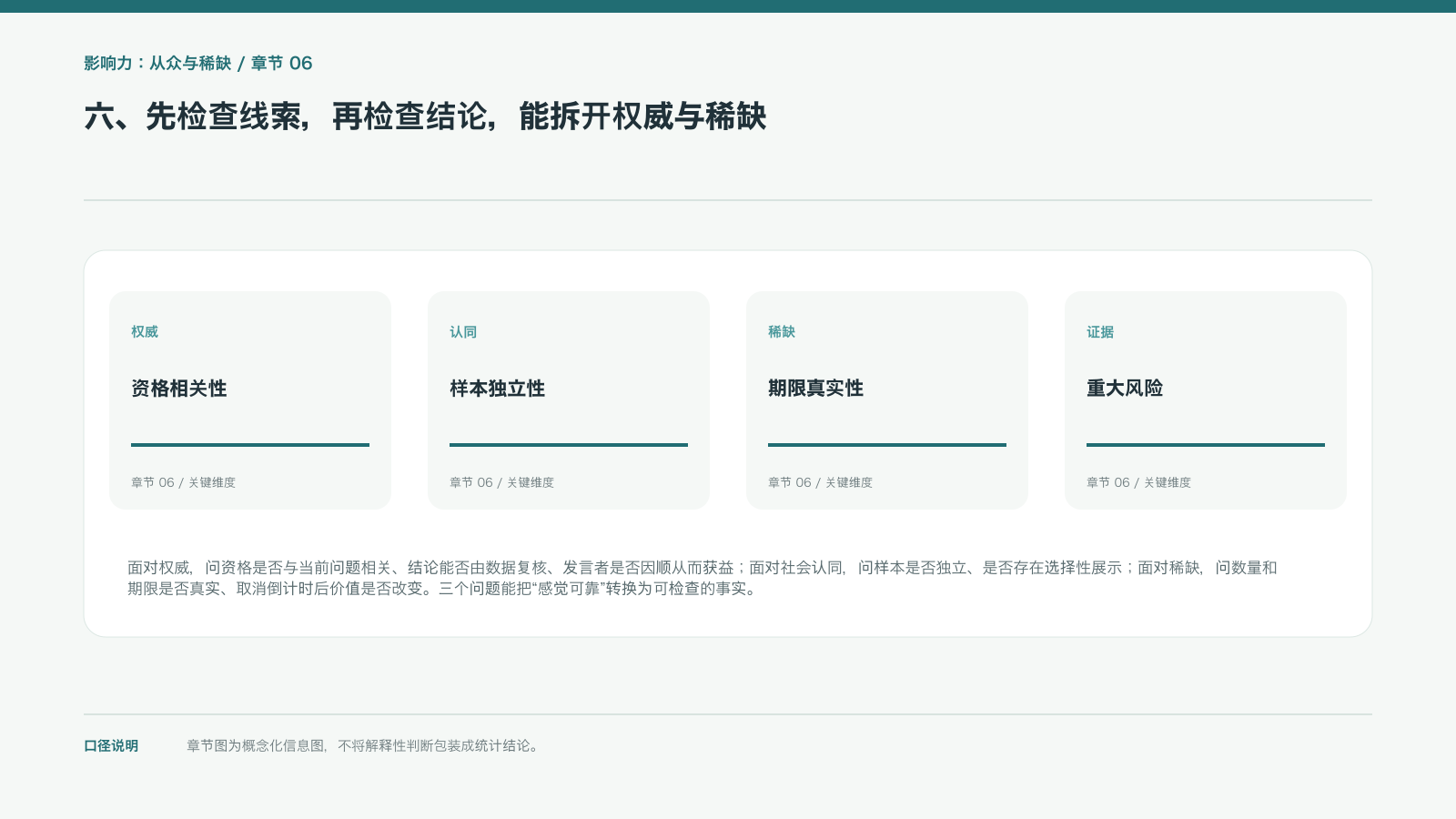The height and width of the screenshot is (819, 1456).
Task: Click 章节 06 / 关键维度 in the 资格相关性 card
Action: coord(183,482)
